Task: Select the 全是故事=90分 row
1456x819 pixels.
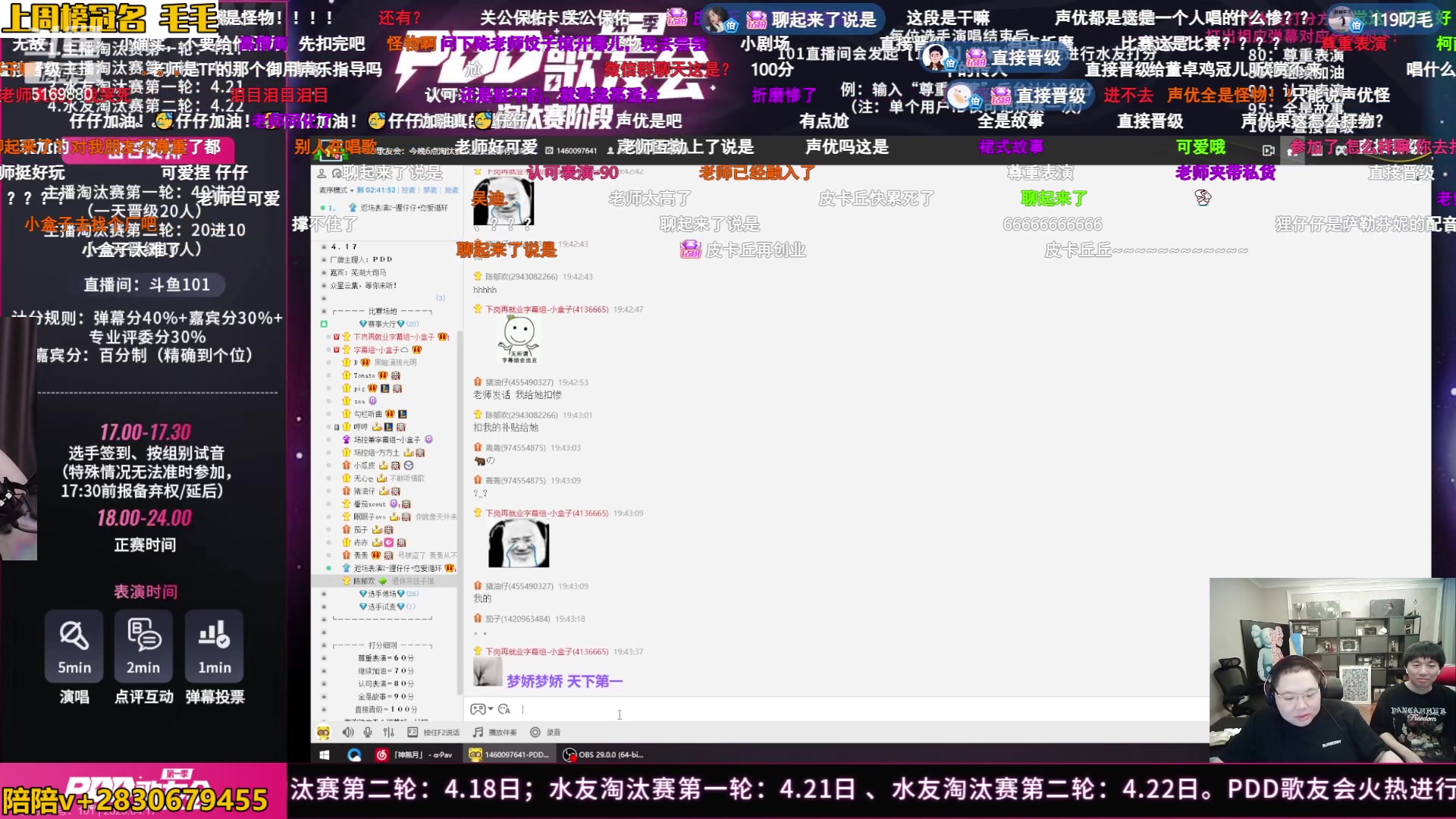Action: [x=385, y=696]
